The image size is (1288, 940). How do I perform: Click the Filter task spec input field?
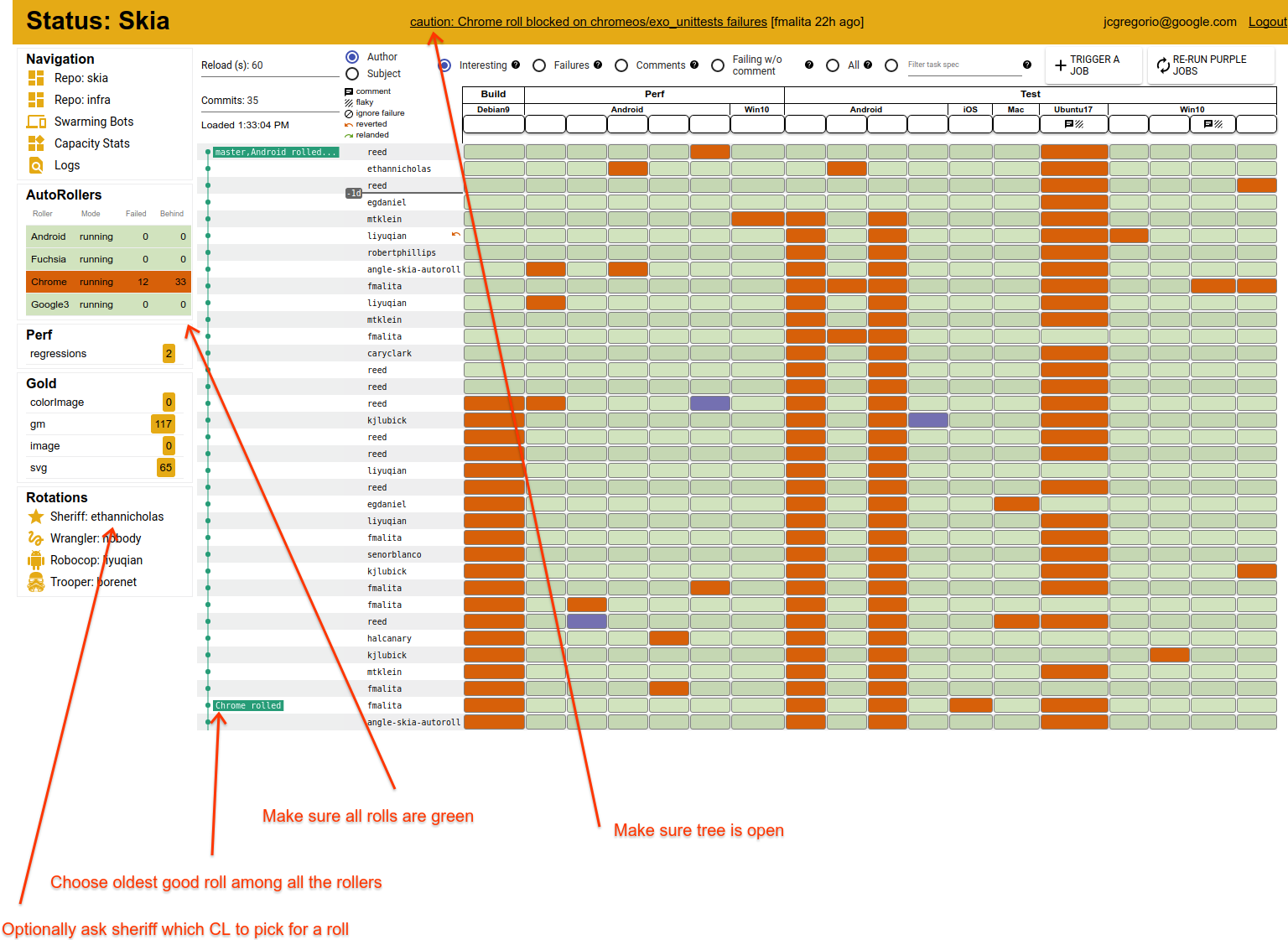tap(963, 65)
